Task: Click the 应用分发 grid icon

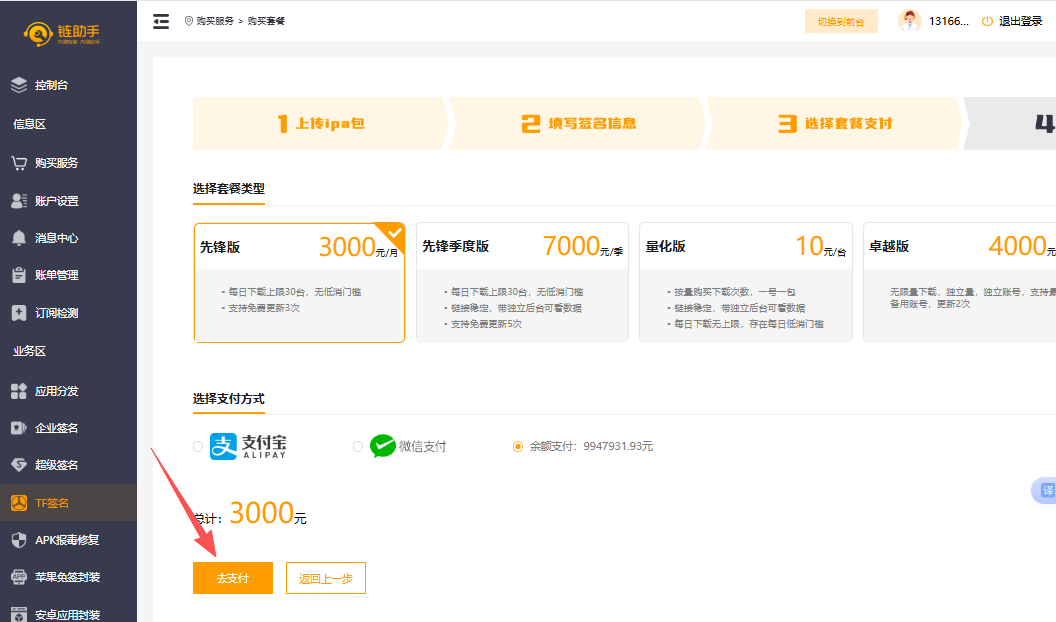Action: click(19, 391)
